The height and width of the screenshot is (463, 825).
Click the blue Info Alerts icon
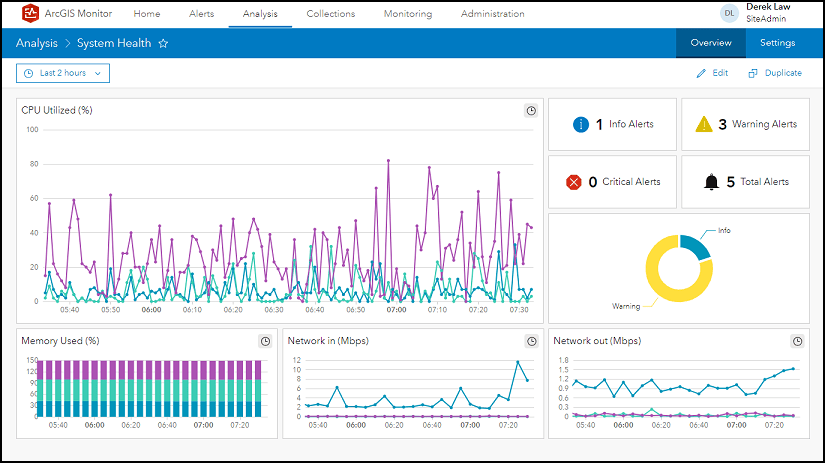[x=581, y=124]
